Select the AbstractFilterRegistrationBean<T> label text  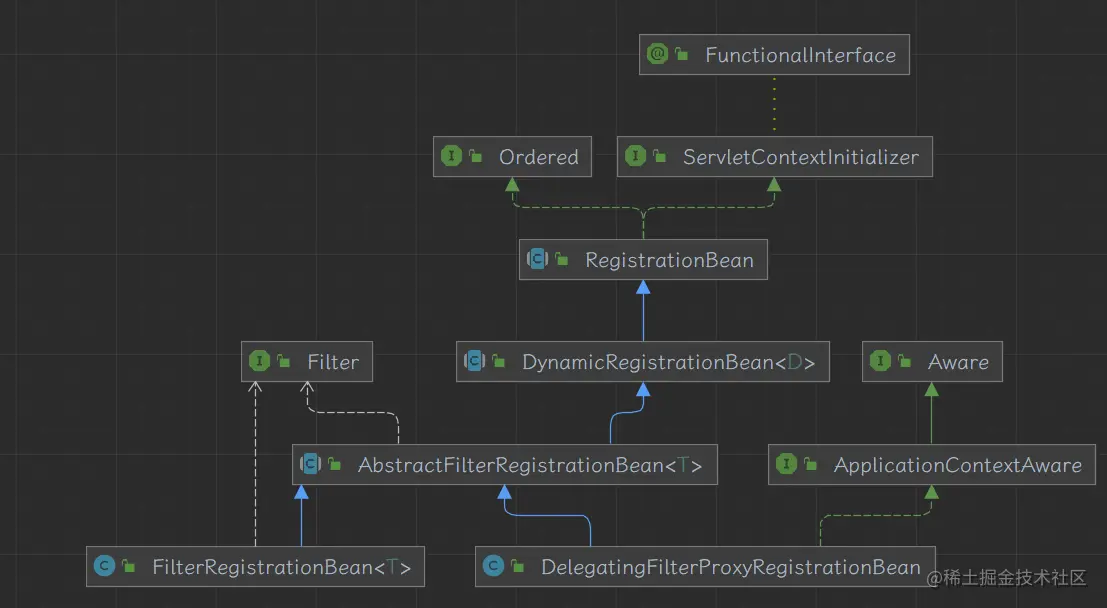[530, 465]
